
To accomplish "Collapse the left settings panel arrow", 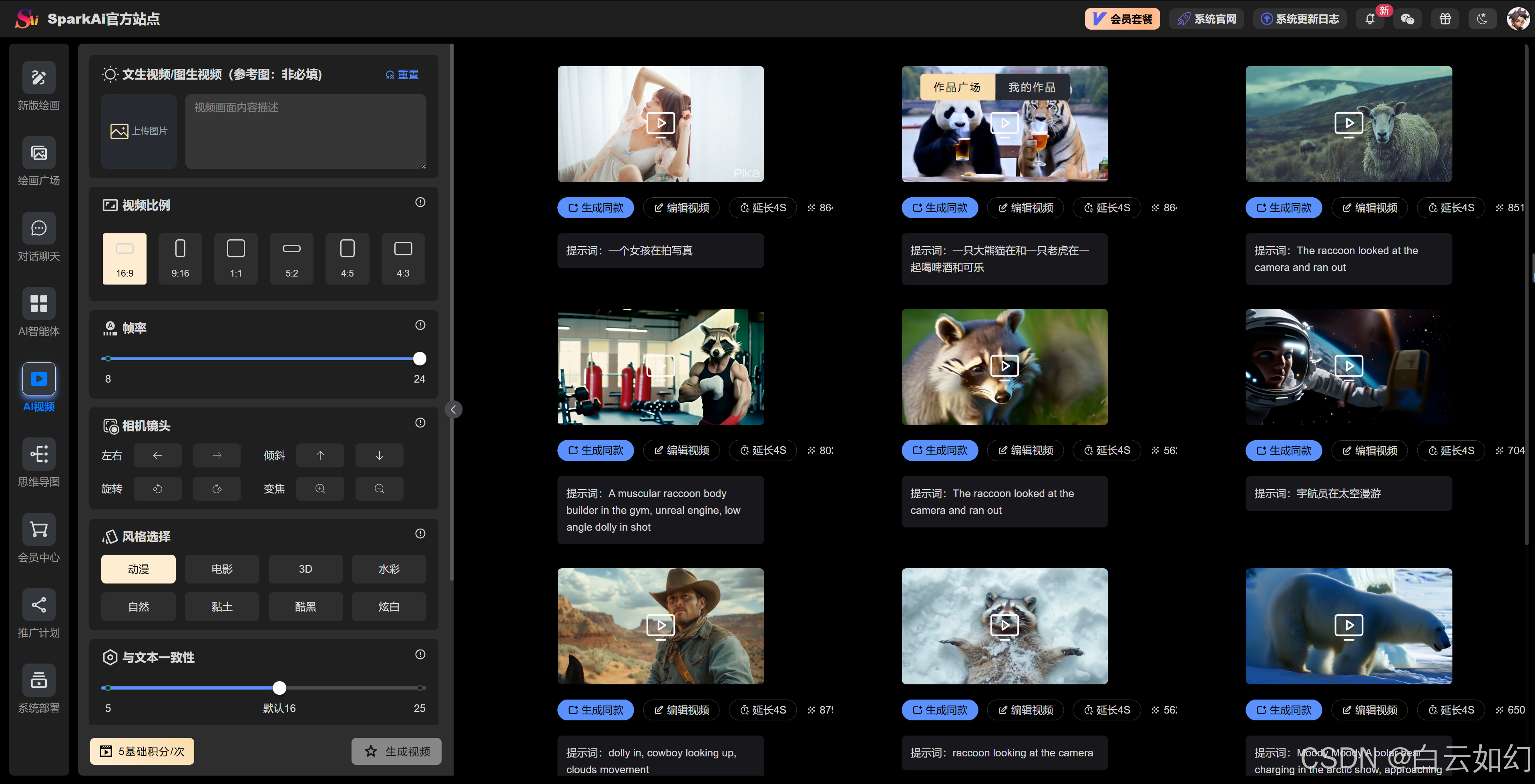I will pos(454,409).
